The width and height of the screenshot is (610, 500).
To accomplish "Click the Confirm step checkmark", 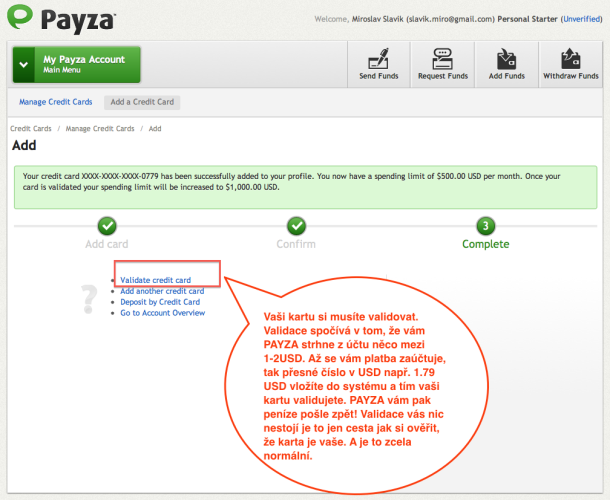I will (x=296, y=226).
